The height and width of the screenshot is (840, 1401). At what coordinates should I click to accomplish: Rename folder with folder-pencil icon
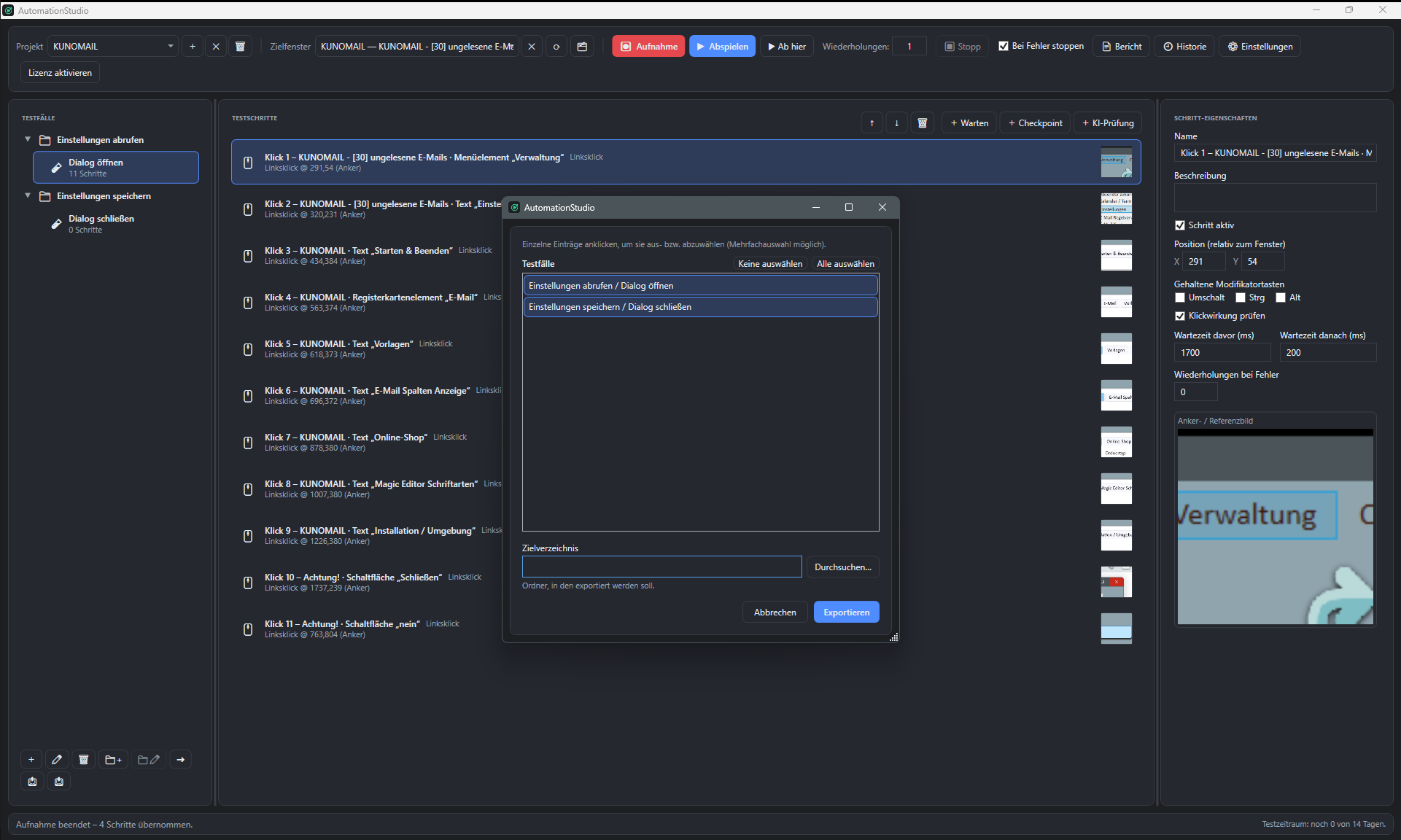pos(149,760)
